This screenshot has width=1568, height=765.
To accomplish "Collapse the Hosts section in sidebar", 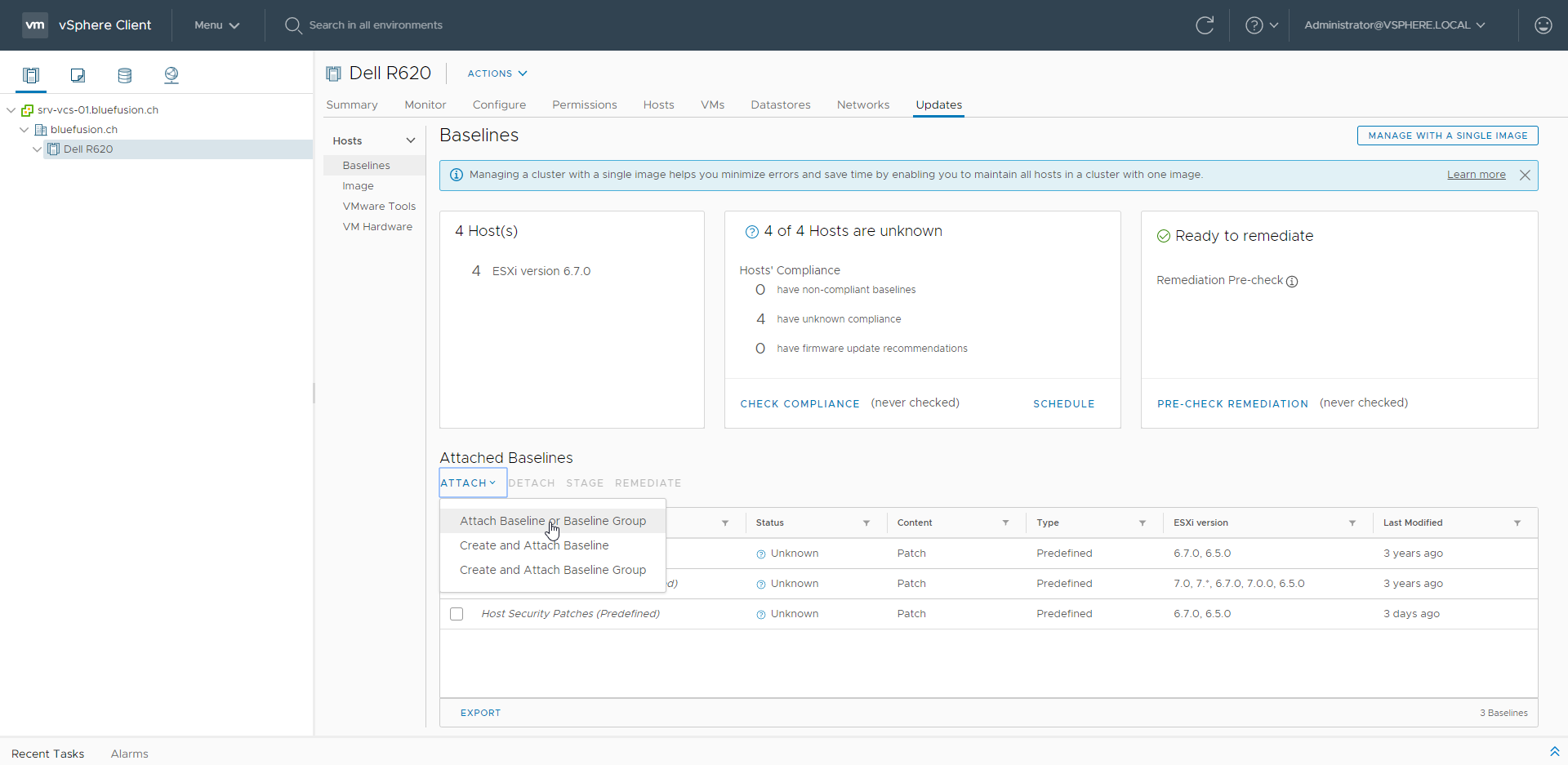I will tap(410, 140).
